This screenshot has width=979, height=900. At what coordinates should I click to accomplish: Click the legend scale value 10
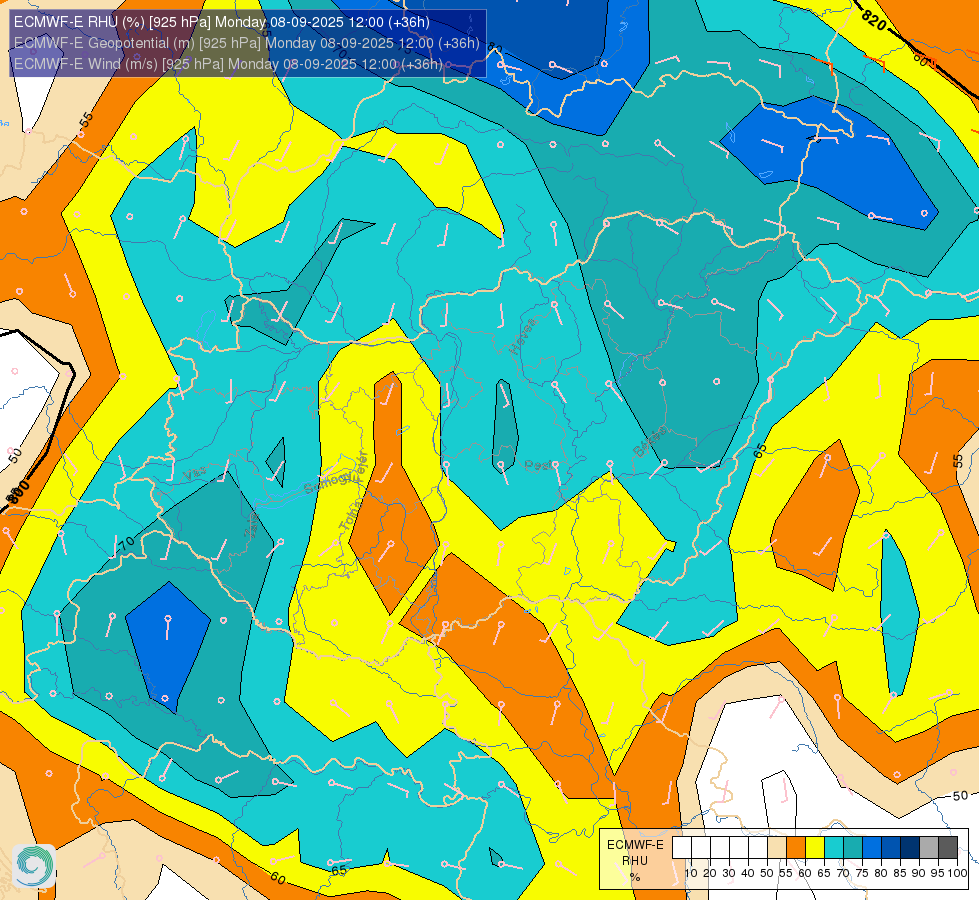pos(691,873)
